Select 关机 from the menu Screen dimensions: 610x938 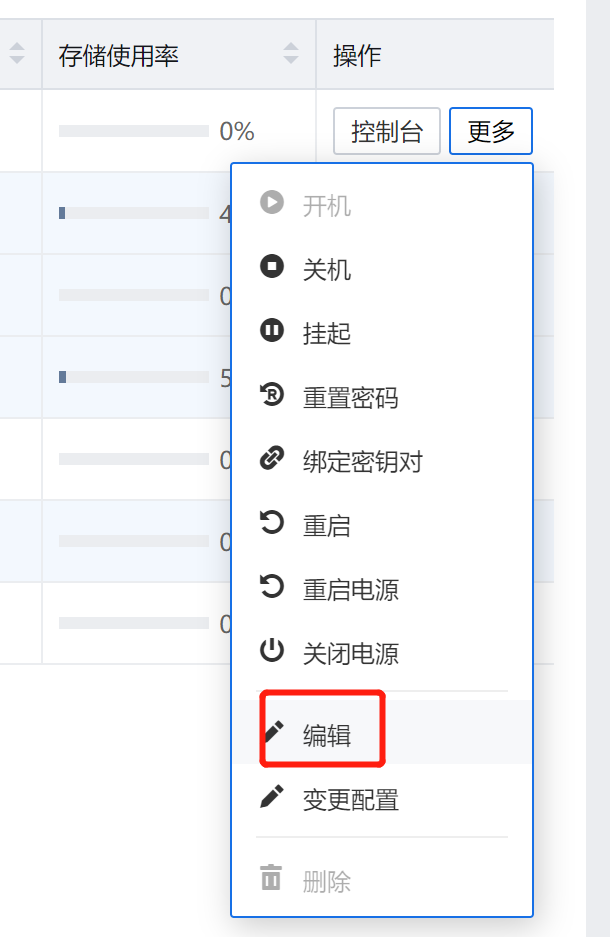tap(327, 270)
